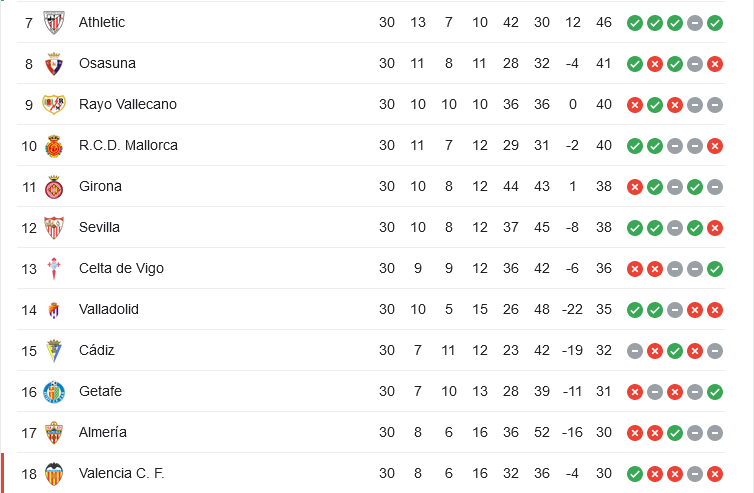Image resolution: width=754 pixels, height=493 pixels.
Task: Click the Almería club crest icon
Action: point(54,432)
